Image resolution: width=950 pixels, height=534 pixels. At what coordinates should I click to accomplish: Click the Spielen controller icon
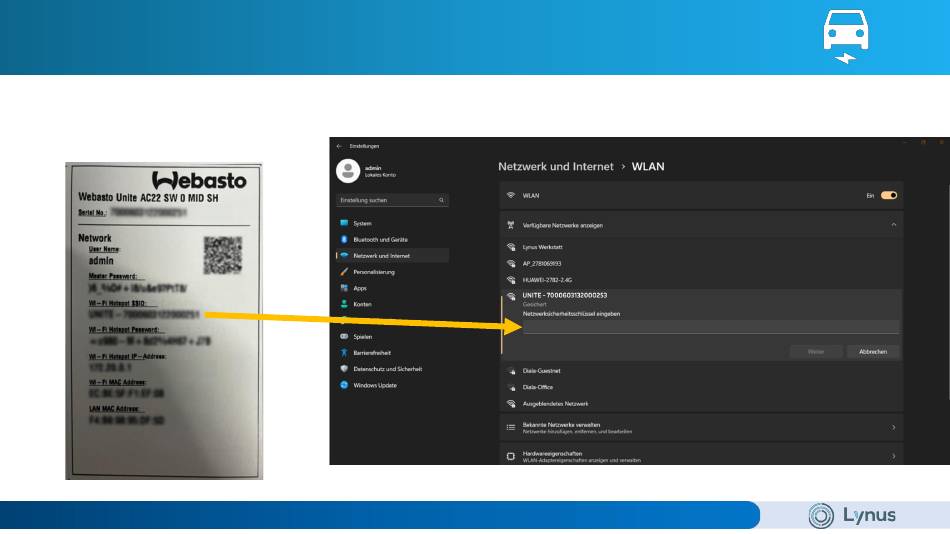point(344,336)
